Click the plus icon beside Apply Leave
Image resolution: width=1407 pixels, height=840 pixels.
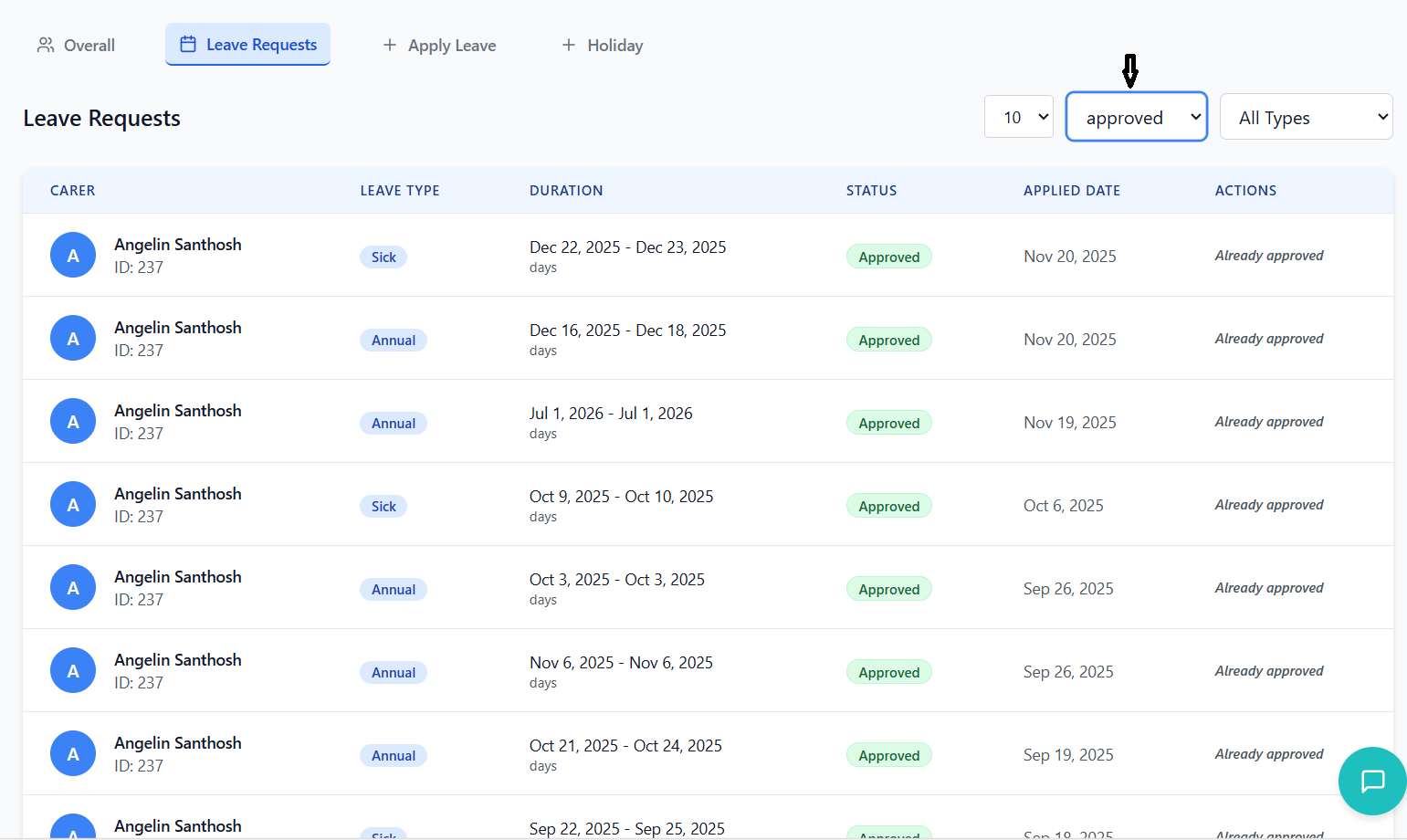tap(390, 46)
